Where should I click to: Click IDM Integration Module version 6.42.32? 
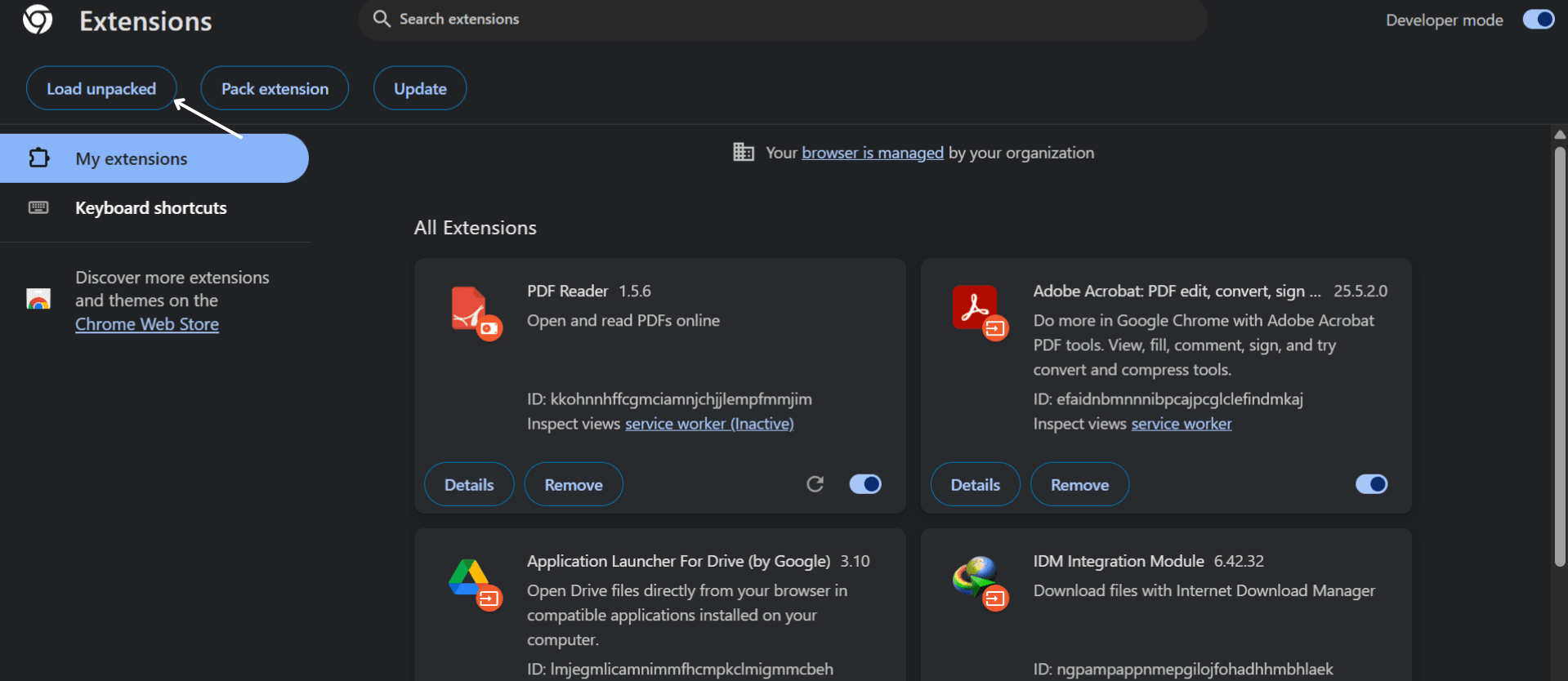coord(1239,561)
